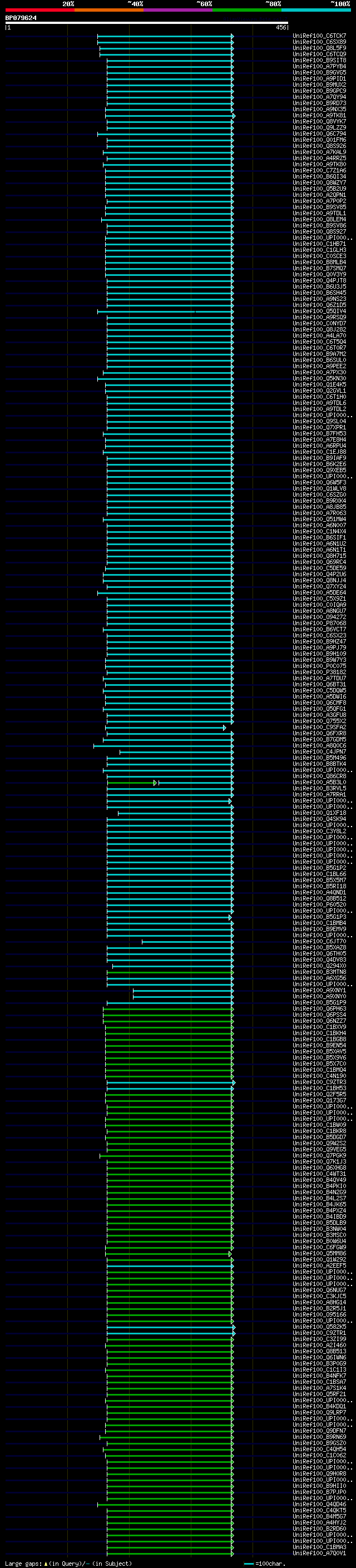Viewport: 356px width, 1568px height.
Task: Select hit UniRef100_P60520
Action: (x=319, y=904)
